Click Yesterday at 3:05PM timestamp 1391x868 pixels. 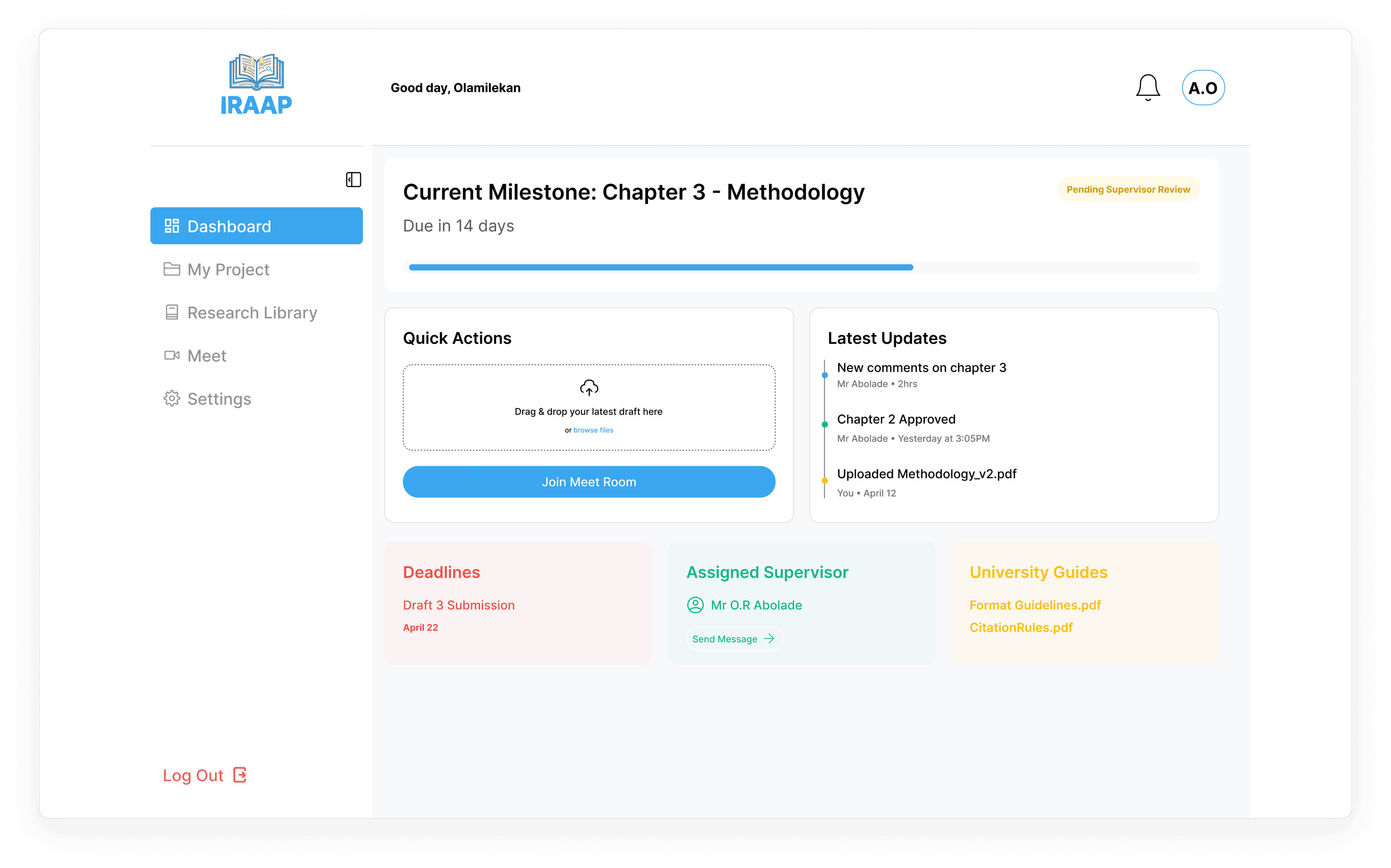click(x=943, y=439)
